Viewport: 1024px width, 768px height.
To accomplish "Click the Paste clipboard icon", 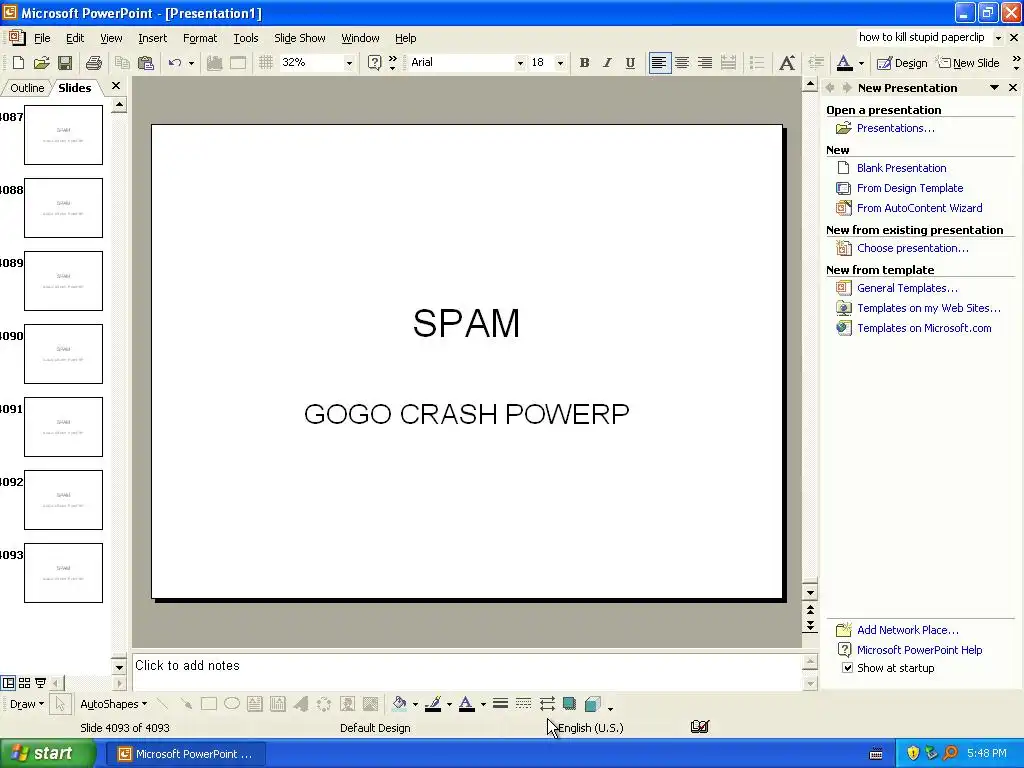I will 146,63.
